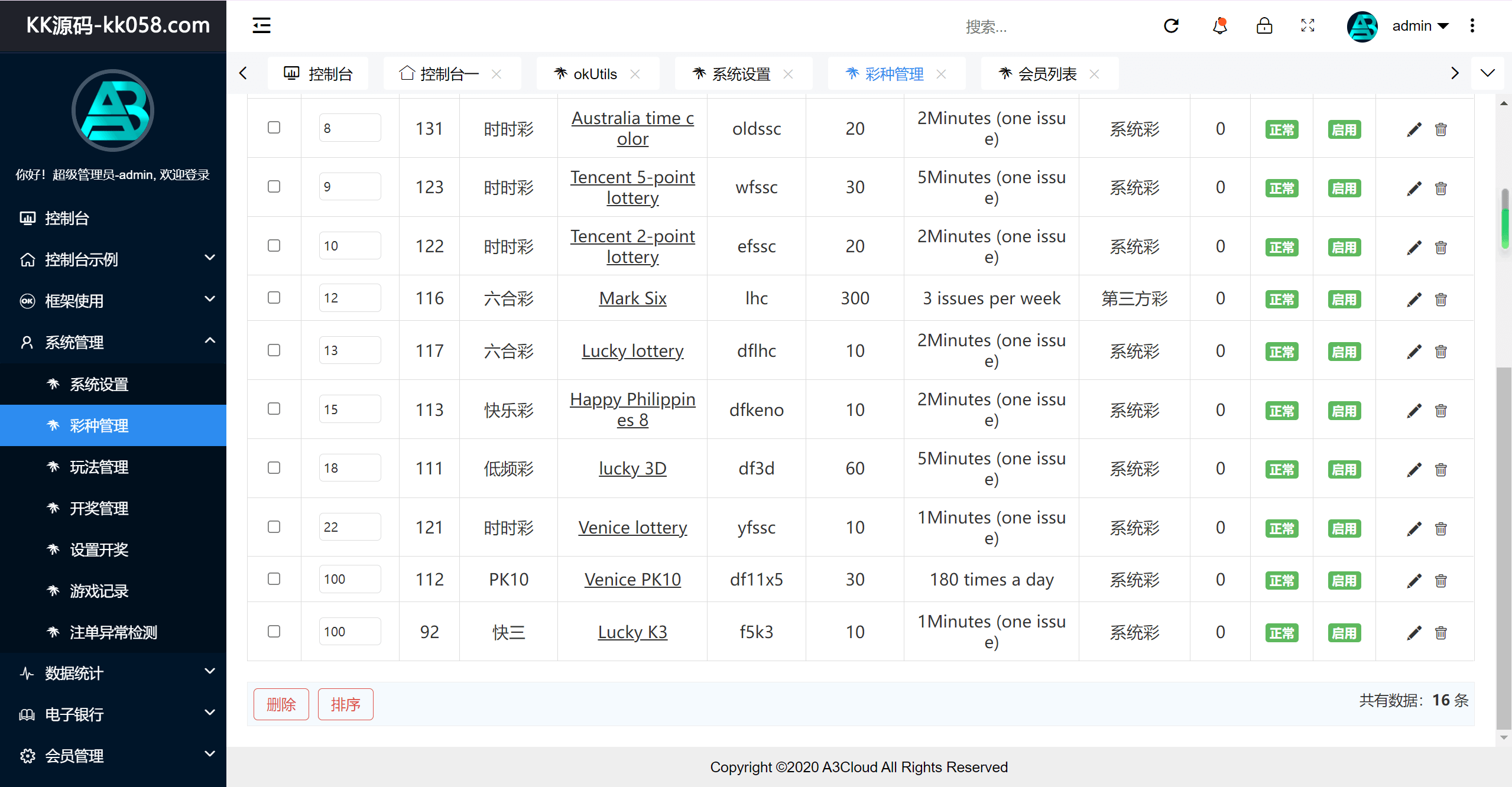The height and width of the screenshot is (787, 1512).
Task: Delete the Lucky lottery row
Action: click(x=1440, y=351)
